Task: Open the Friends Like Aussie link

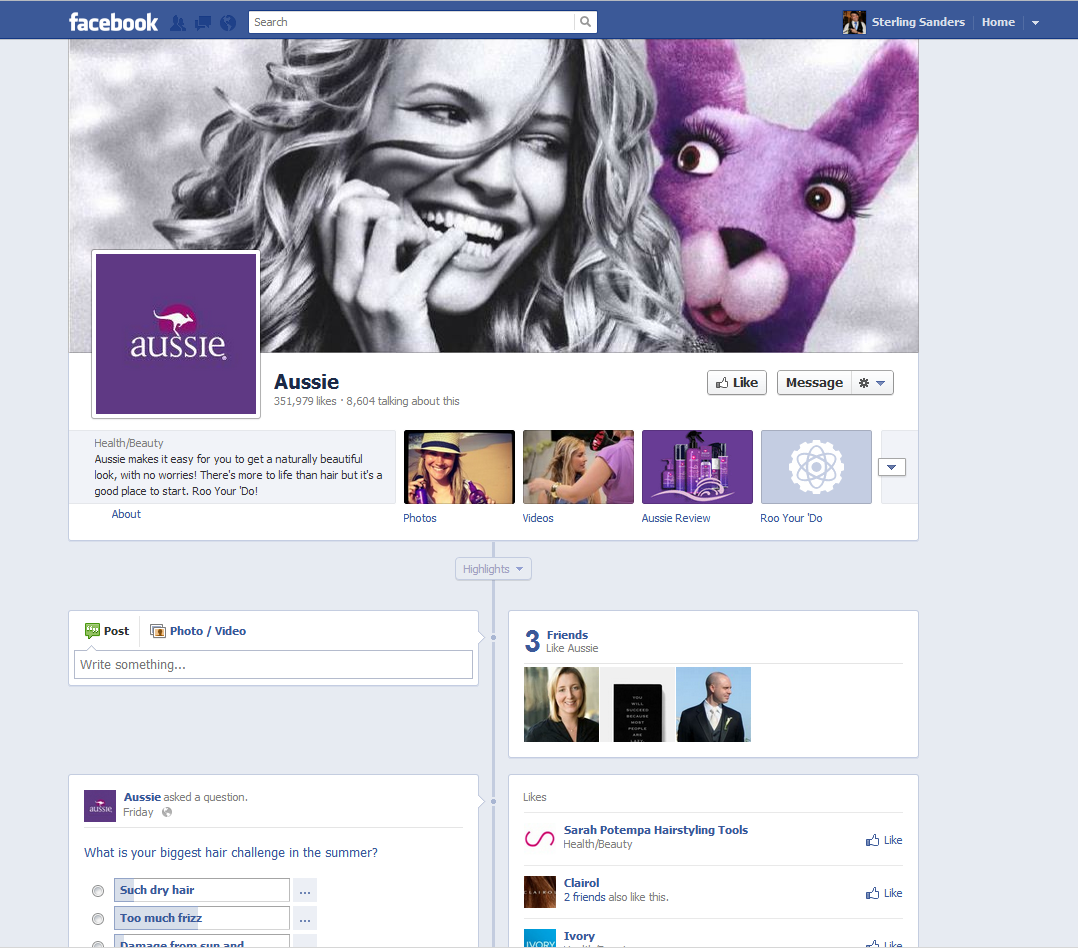Action: (567, 635)
